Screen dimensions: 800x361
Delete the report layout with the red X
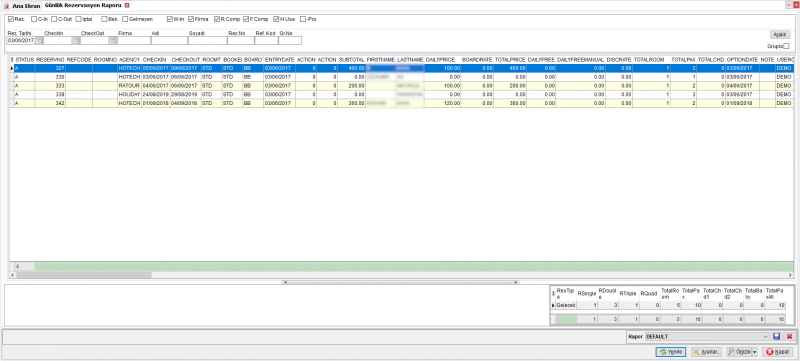click(x=789, y=337)
